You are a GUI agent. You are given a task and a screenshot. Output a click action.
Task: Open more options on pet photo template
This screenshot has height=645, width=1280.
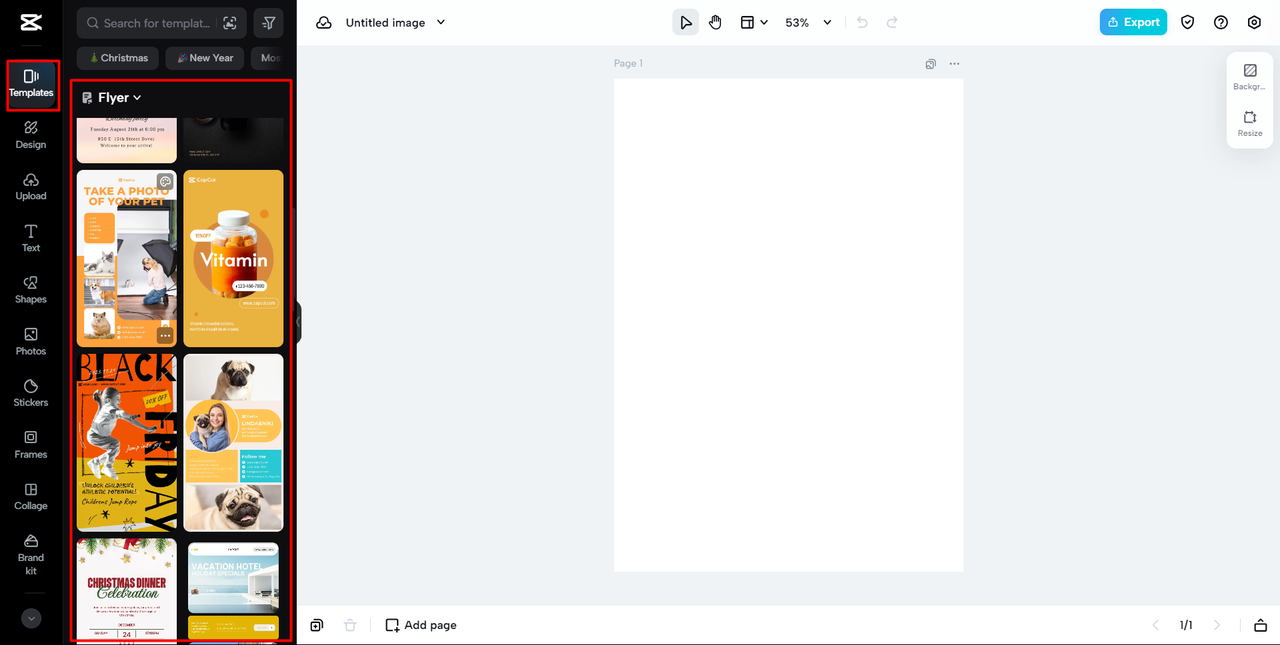[x=165, y=335]
